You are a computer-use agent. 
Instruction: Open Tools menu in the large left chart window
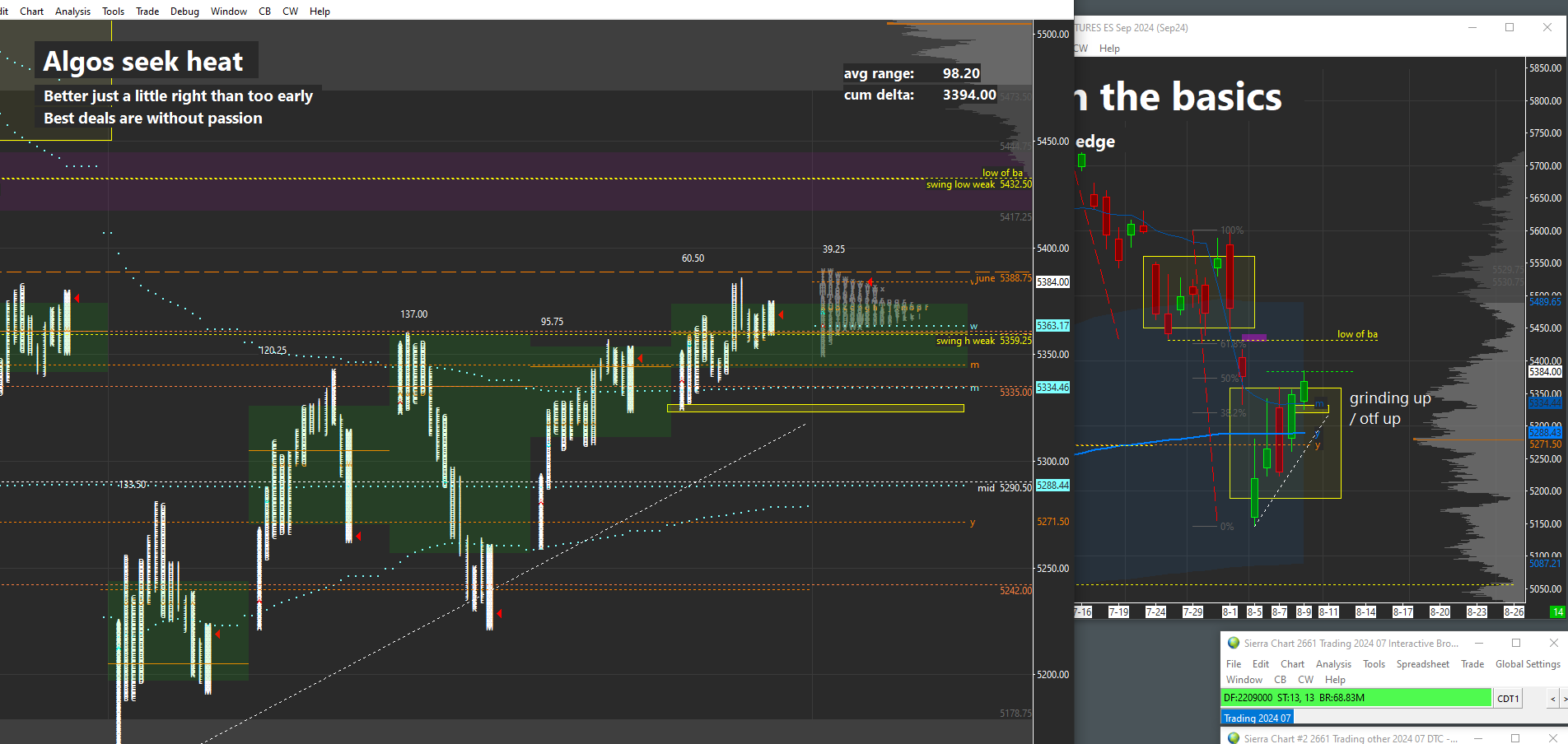point(114,11)
